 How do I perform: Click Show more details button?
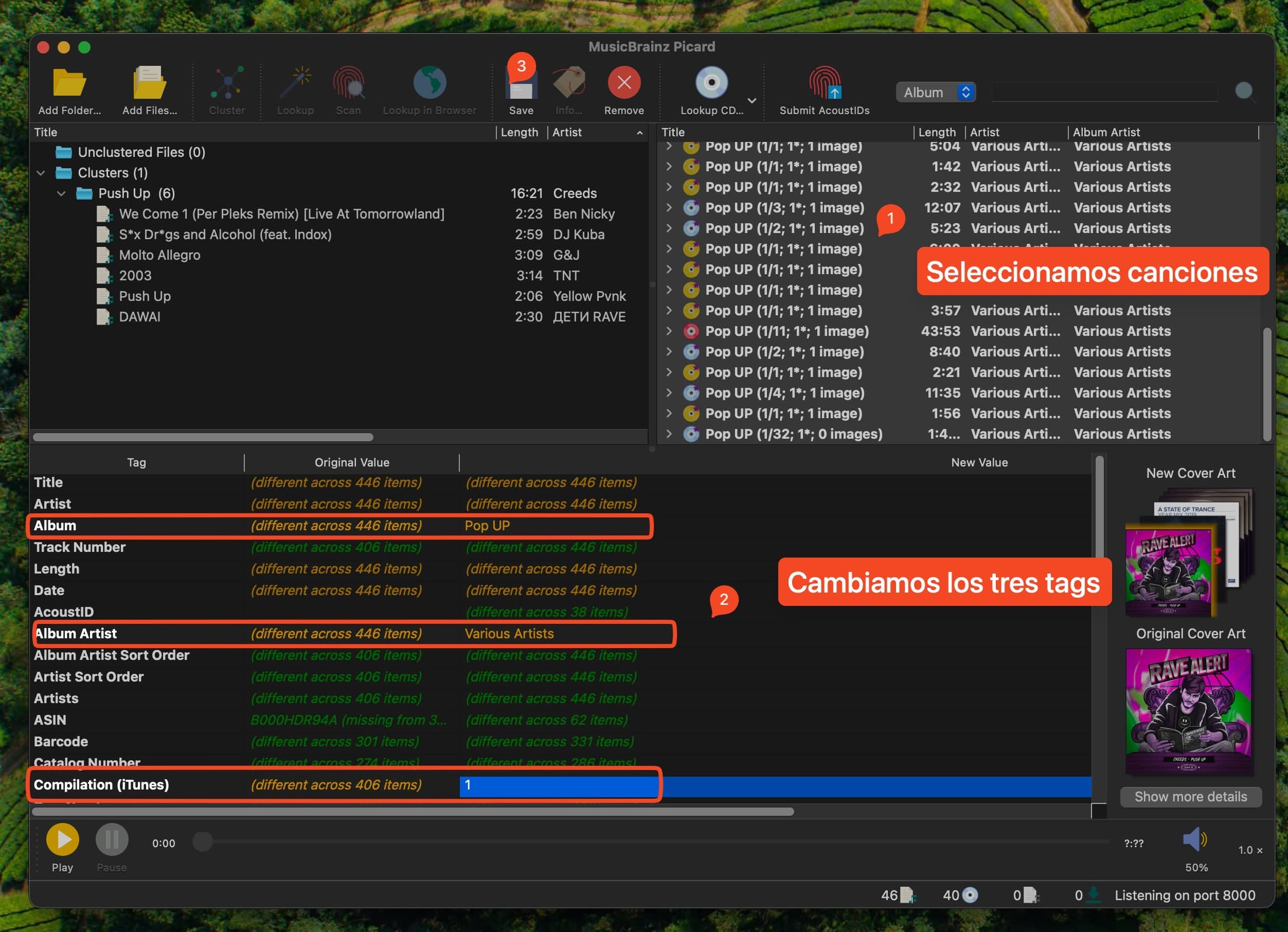click(x=1190, y=796)
